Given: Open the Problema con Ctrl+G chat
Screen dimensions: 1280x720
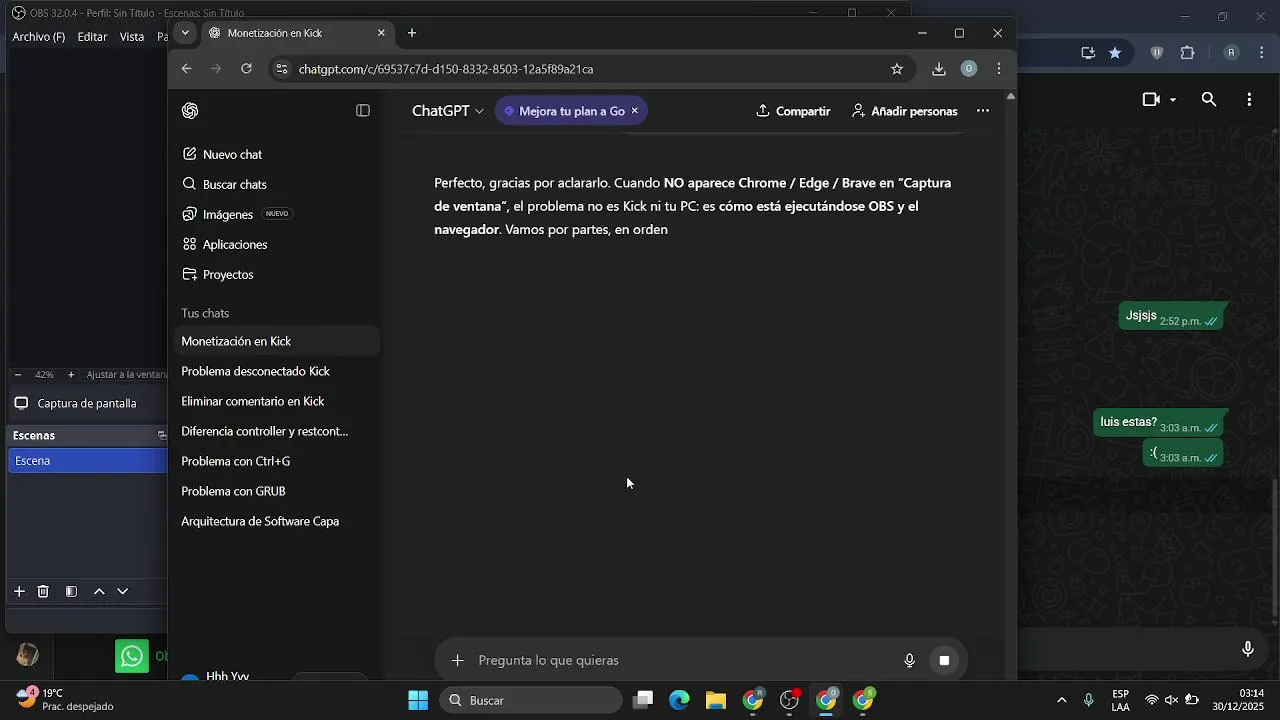Looking at the screenshot, I should [x=277, y=461].
